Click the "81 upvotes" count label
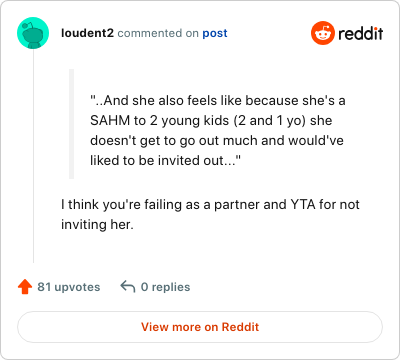Screen dimensions: 400x360 pyautogui.click(x=69, y=287)
